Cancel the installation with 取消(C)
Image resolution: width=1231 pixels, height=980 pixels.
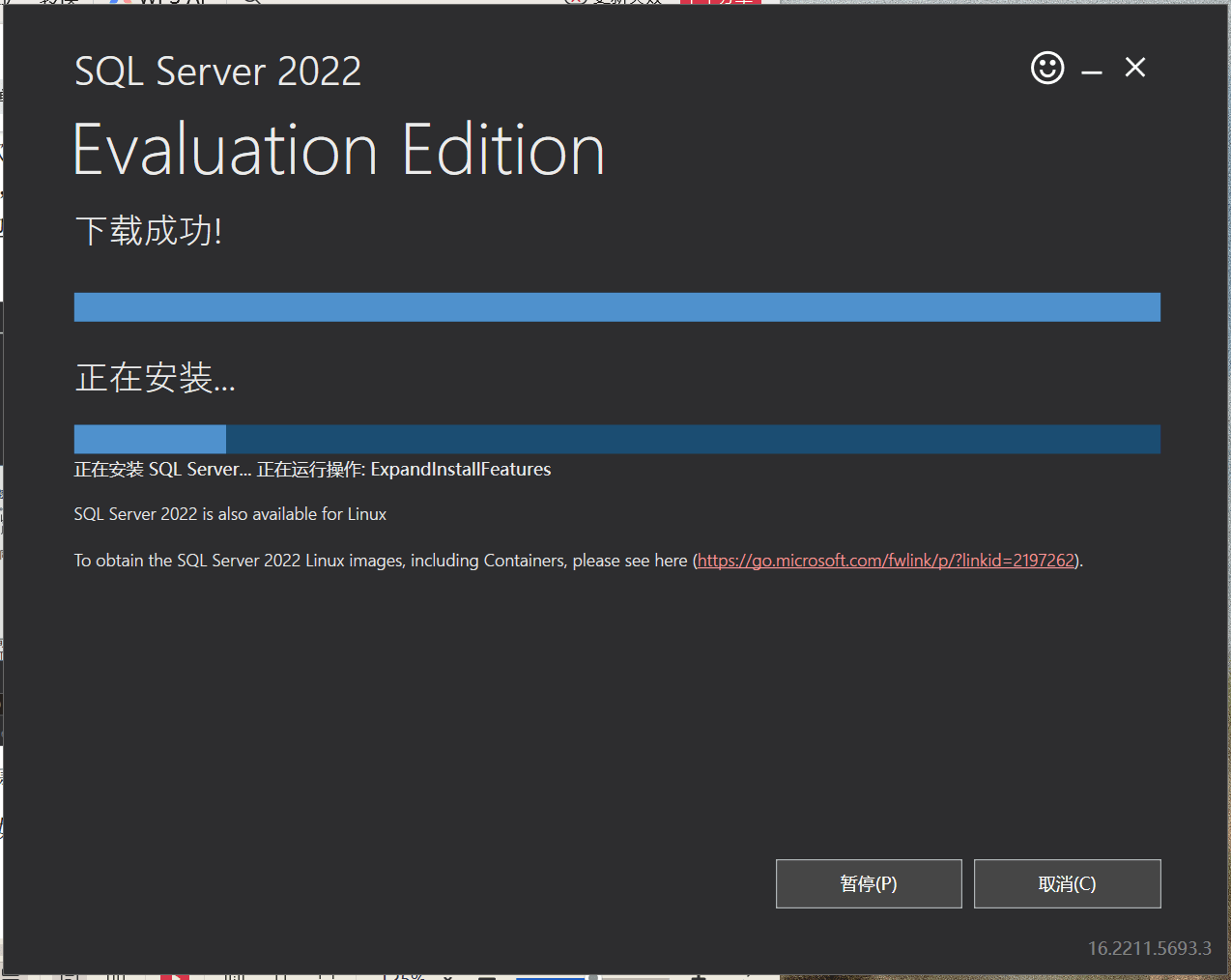coord(1067,883)
